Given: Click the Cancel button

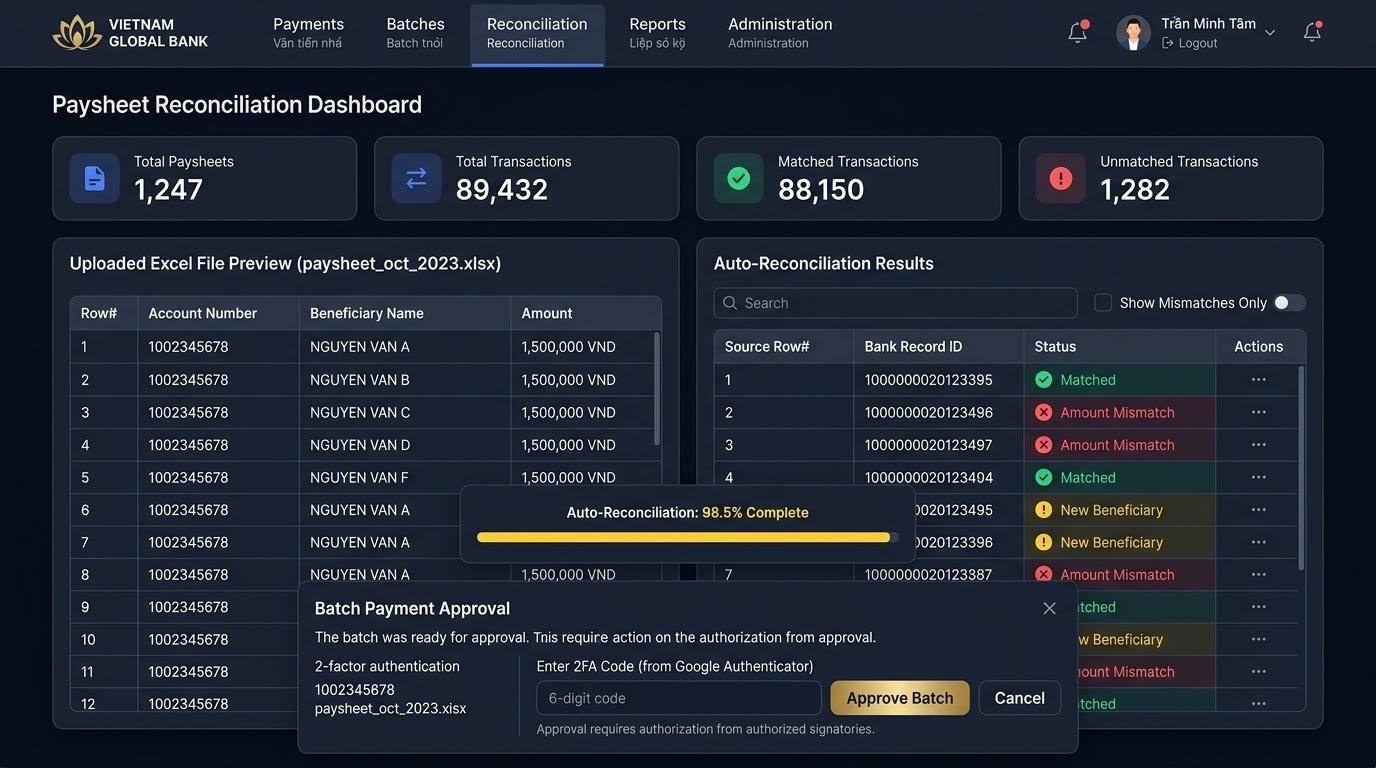Looking at the screenshot, I should pyautogui.click(x=1019, y=698).
